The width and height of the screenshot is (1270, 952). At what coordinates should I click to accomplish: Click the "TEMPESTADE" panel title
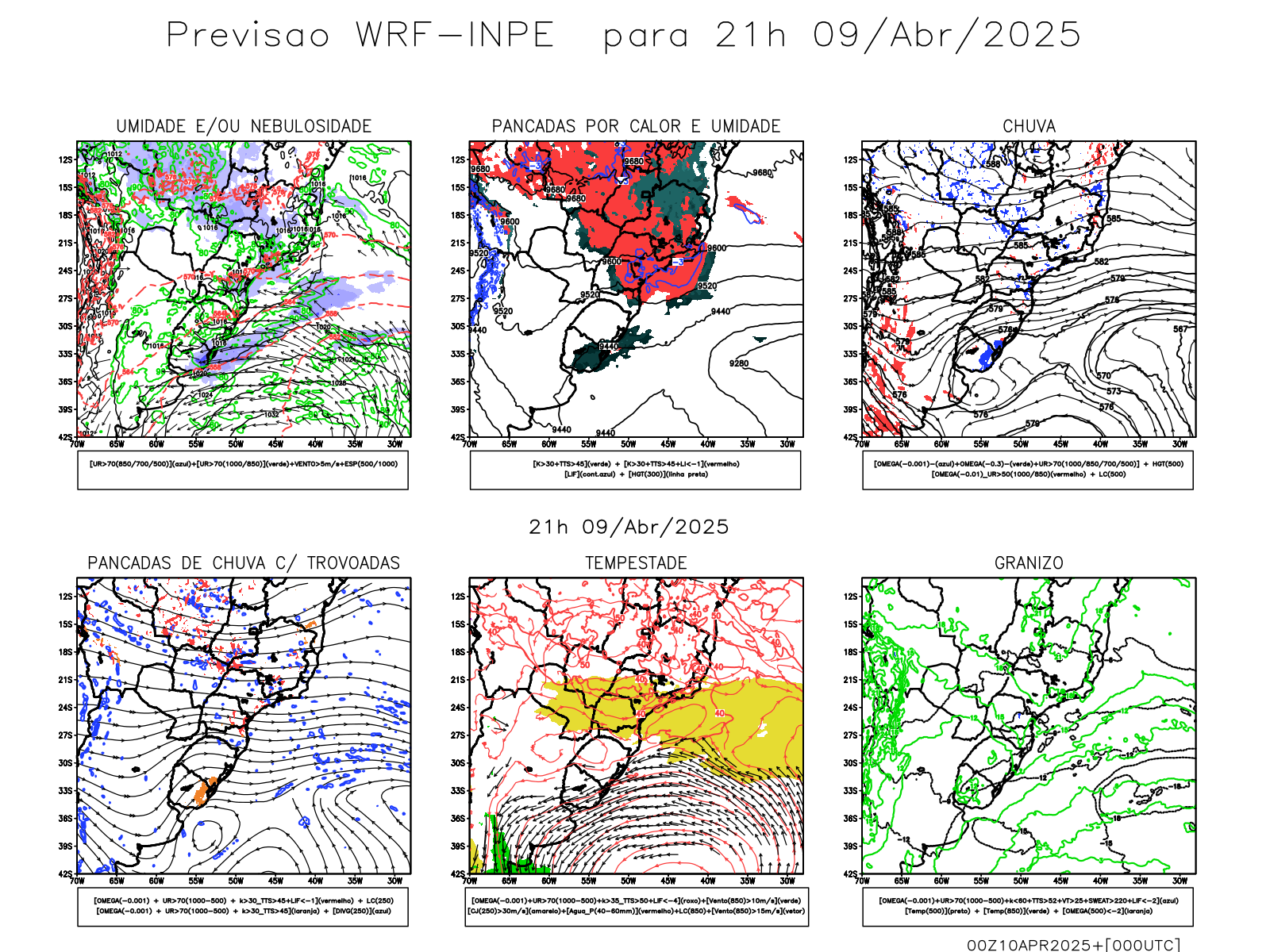click(x=636, y=563)
